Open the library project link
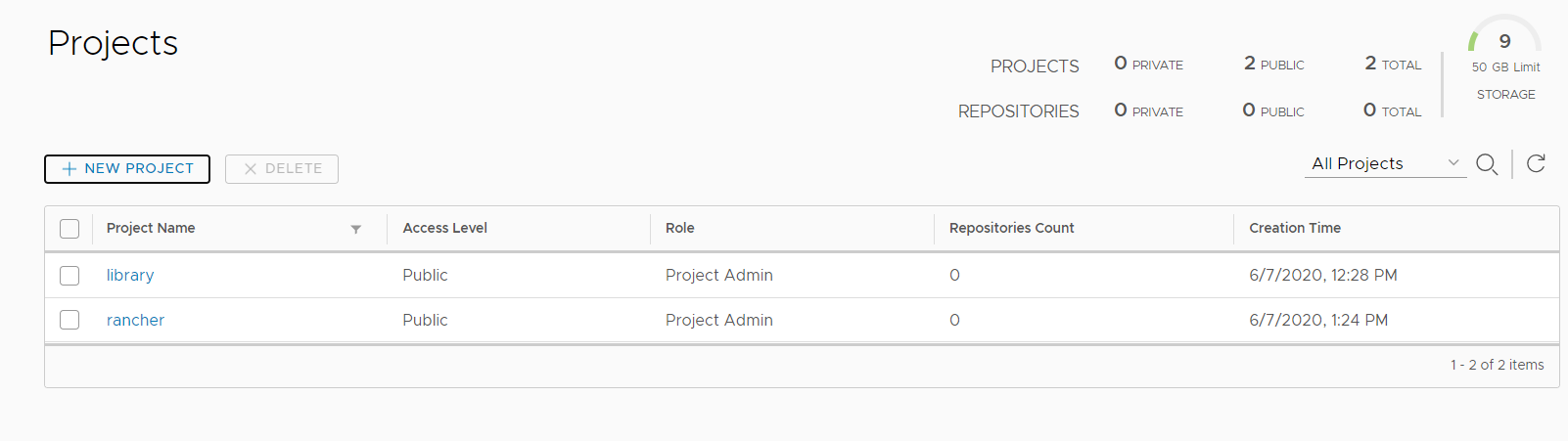Image resolution: width=1568 pixels, height=441 pixels. [130, 275]
